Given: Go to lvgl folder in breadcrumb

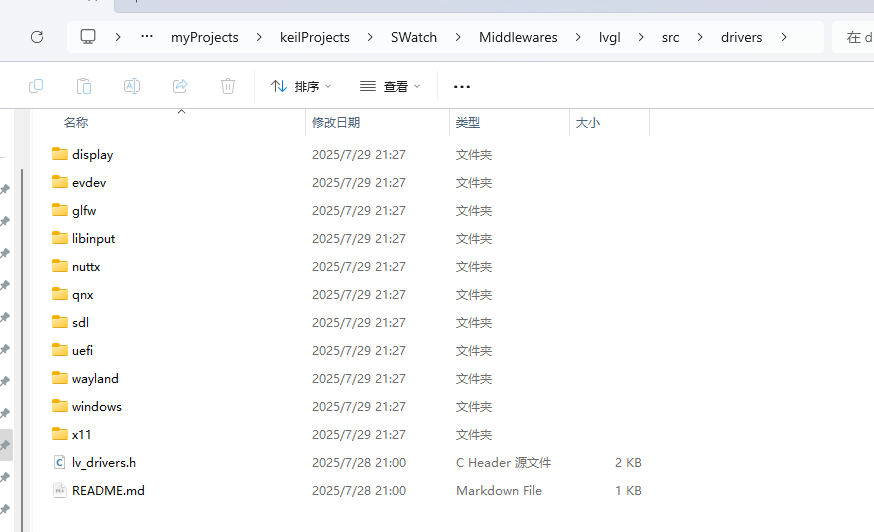Looking at the screenshot, I should 609,37.
